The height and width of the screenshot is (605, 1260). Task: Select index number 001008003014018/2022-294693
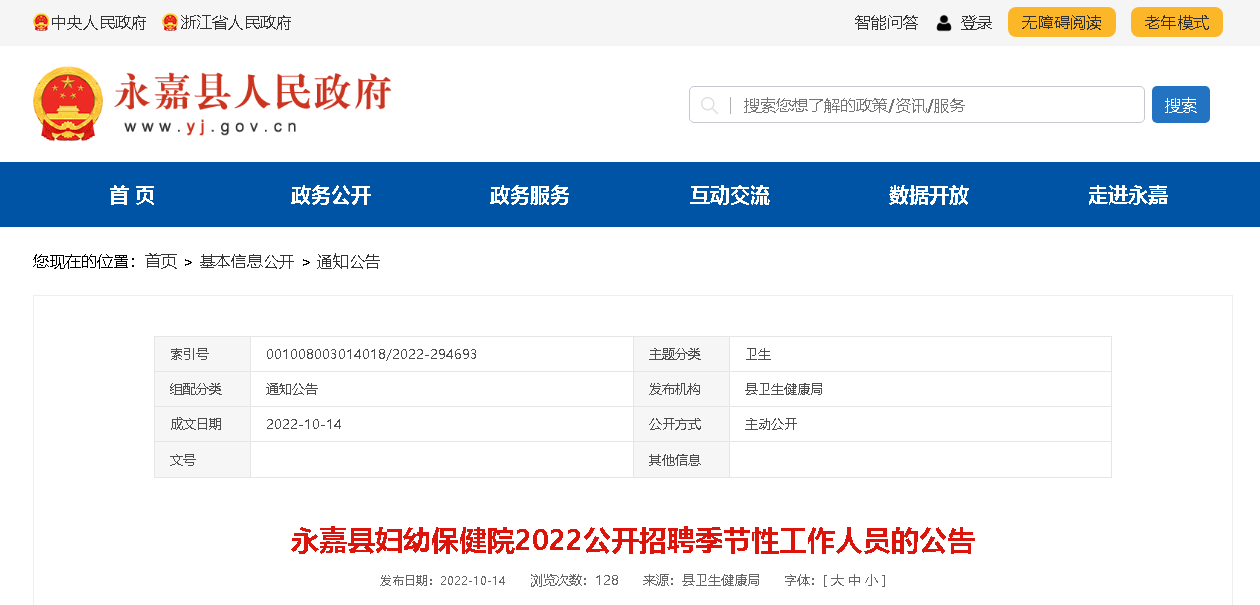tap(371, 354)
